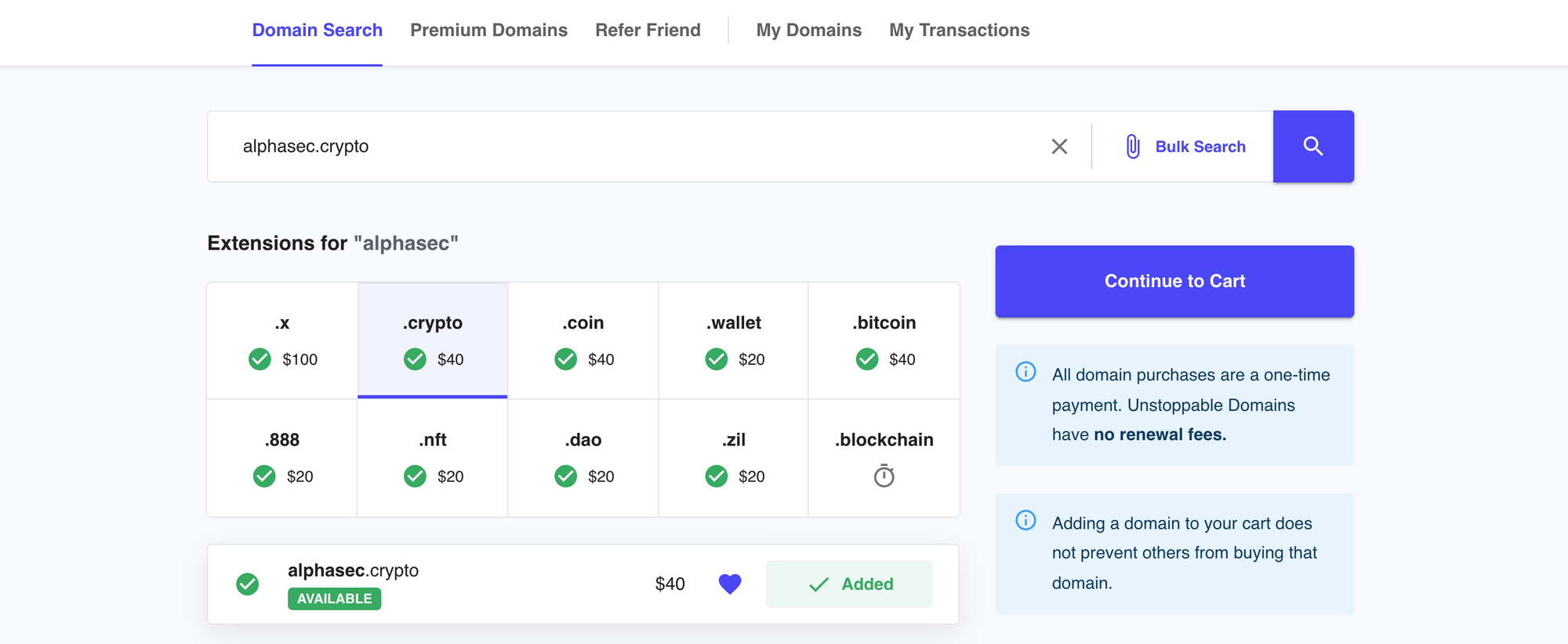Select the .crypto extension label
This screenshot has height=644, width=1568.
(x=433, y=323)
